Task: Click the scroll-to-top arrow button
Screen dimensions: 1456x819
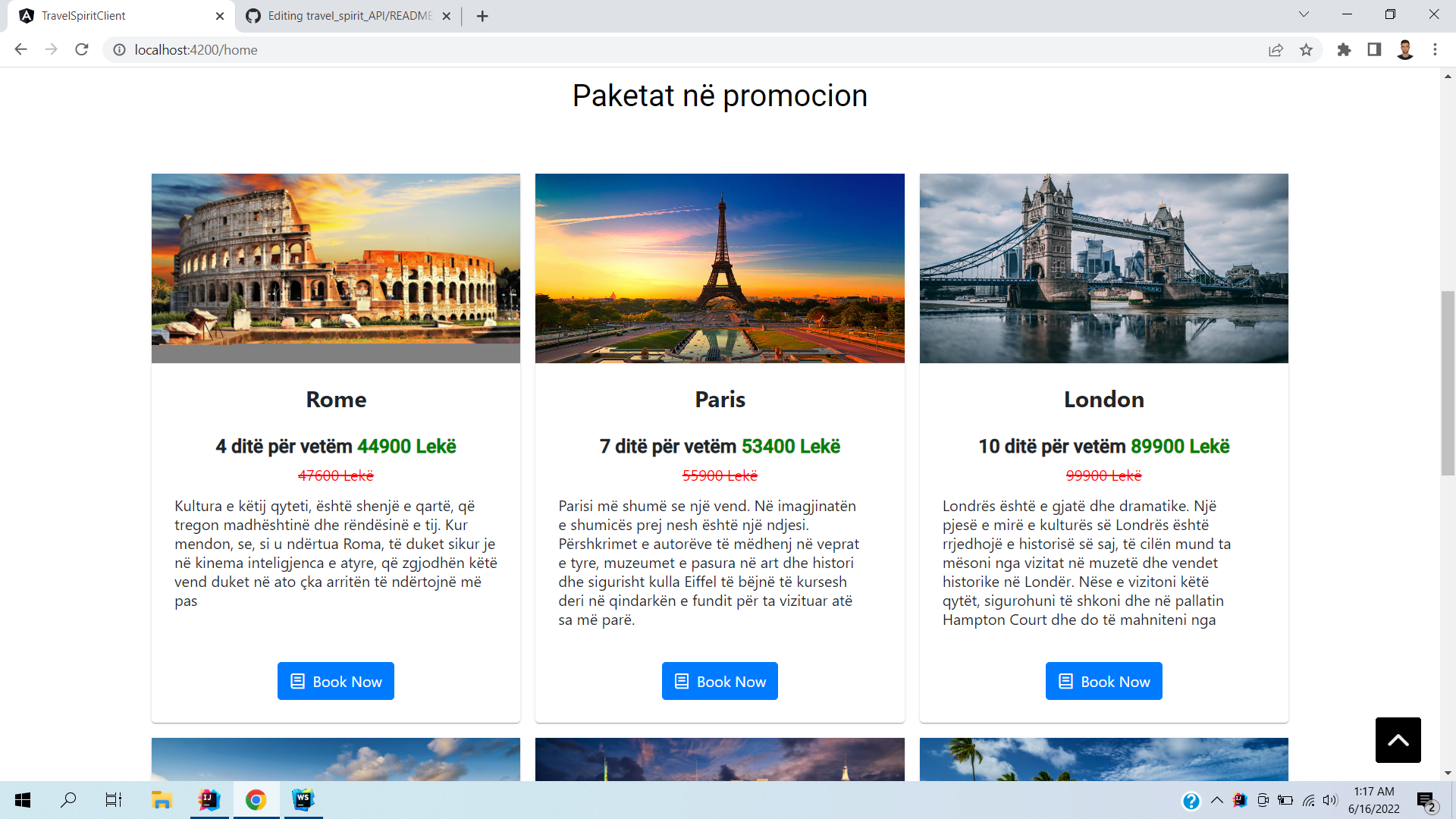Action: point(1398,740)
